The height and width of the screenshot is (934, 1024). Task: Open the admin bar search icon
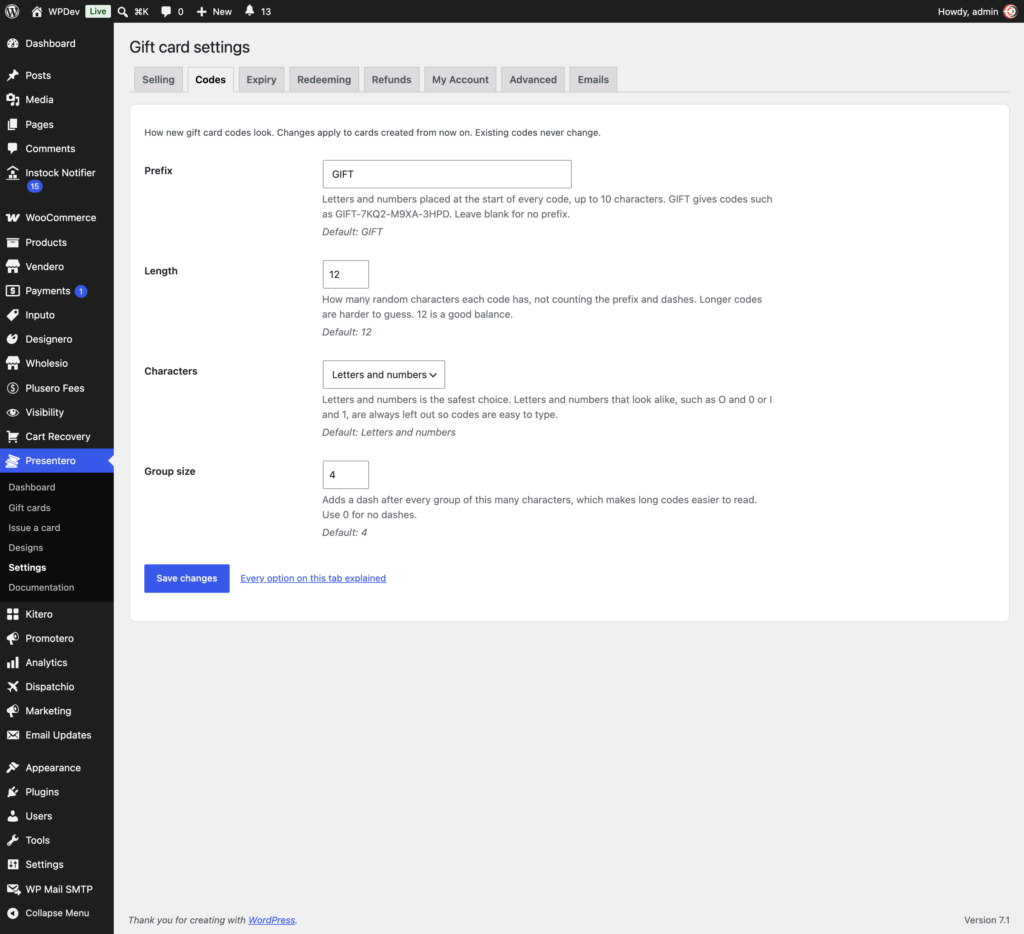point(122,11)
